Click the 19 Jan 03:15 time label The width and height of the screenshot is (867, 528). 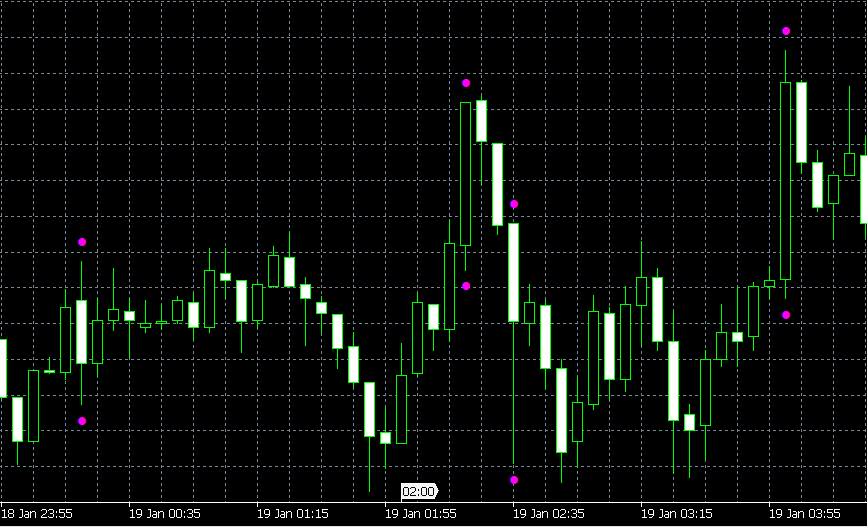click(x=677, y=514)
